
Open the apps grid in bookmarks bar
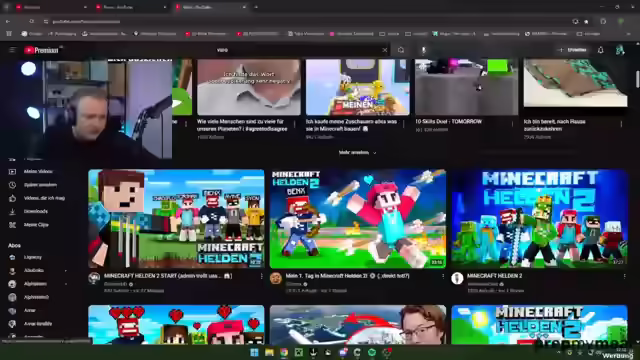tap(9, 33)
